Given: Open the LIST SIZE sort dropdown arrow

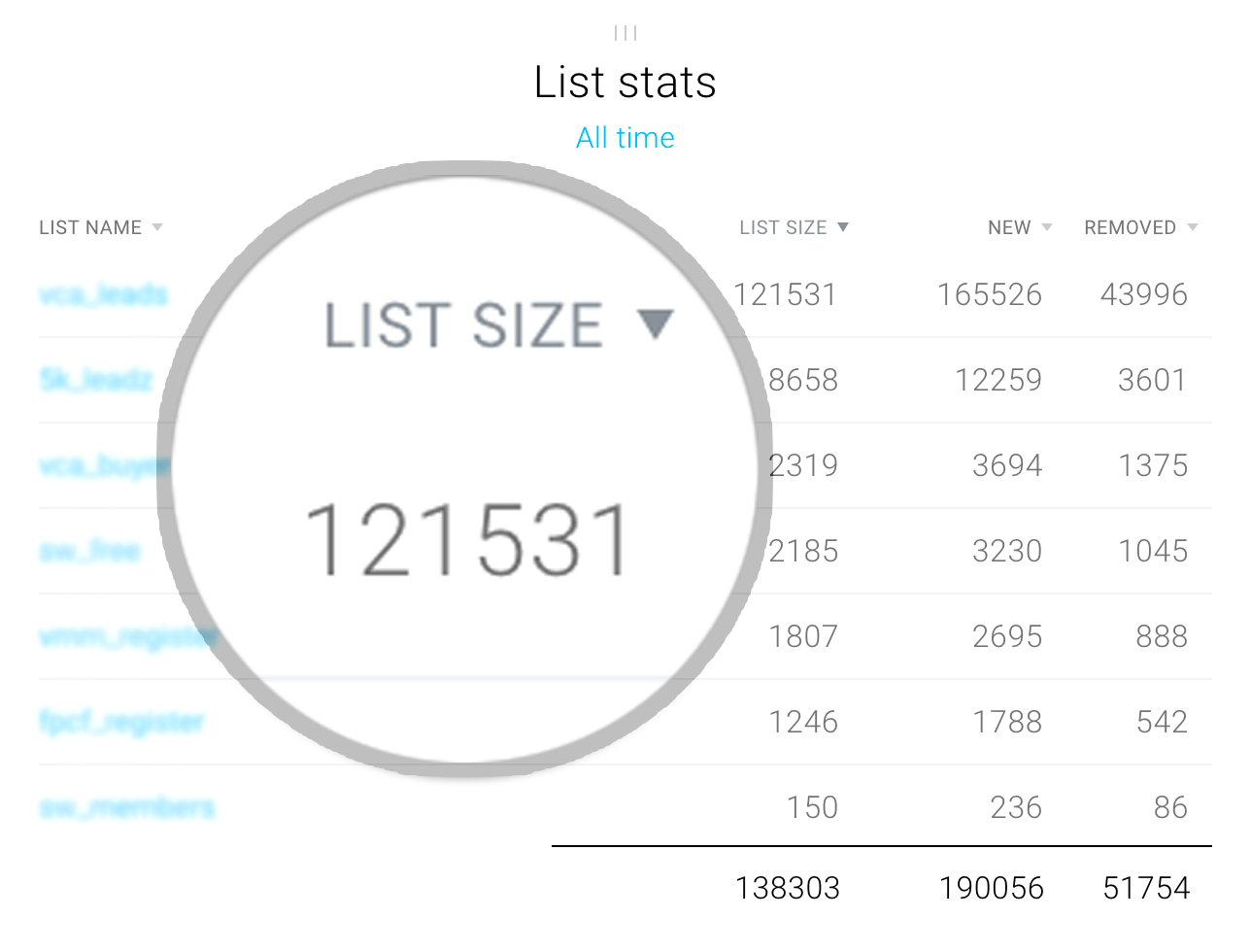Looking at the screenshot, I should tap(842, 227).
